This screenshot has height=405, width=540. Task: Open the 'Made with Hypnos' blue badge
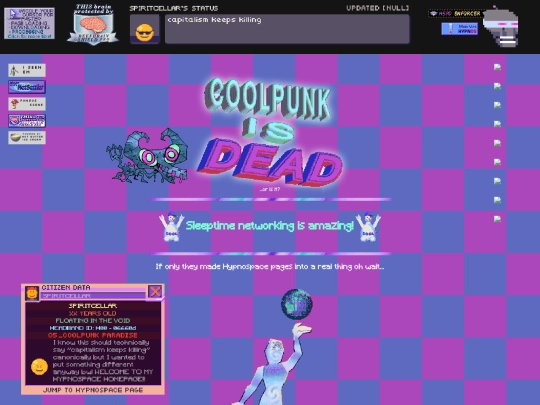pyautogui.click(x=460, y=29)
